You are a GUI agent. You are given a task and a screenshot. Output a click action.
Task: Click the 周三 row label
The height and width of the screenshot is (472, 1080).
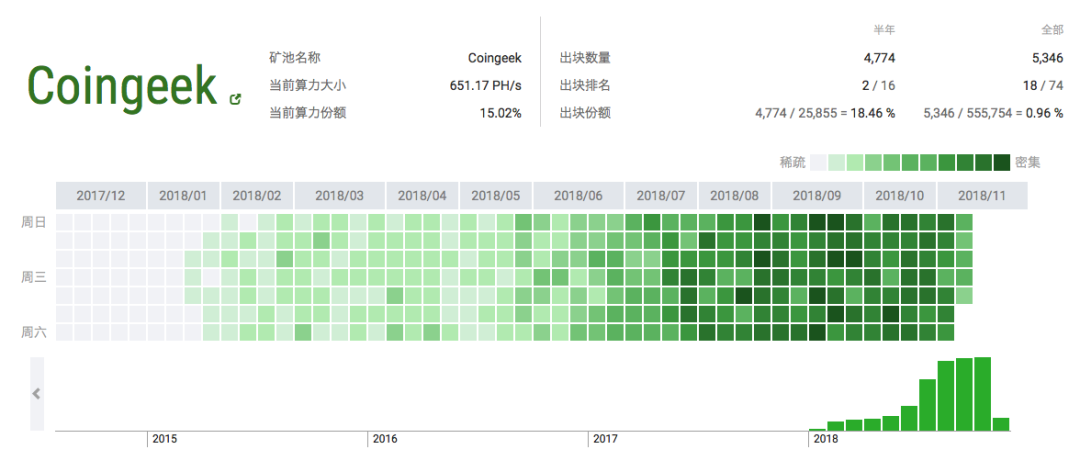(34, 278)
